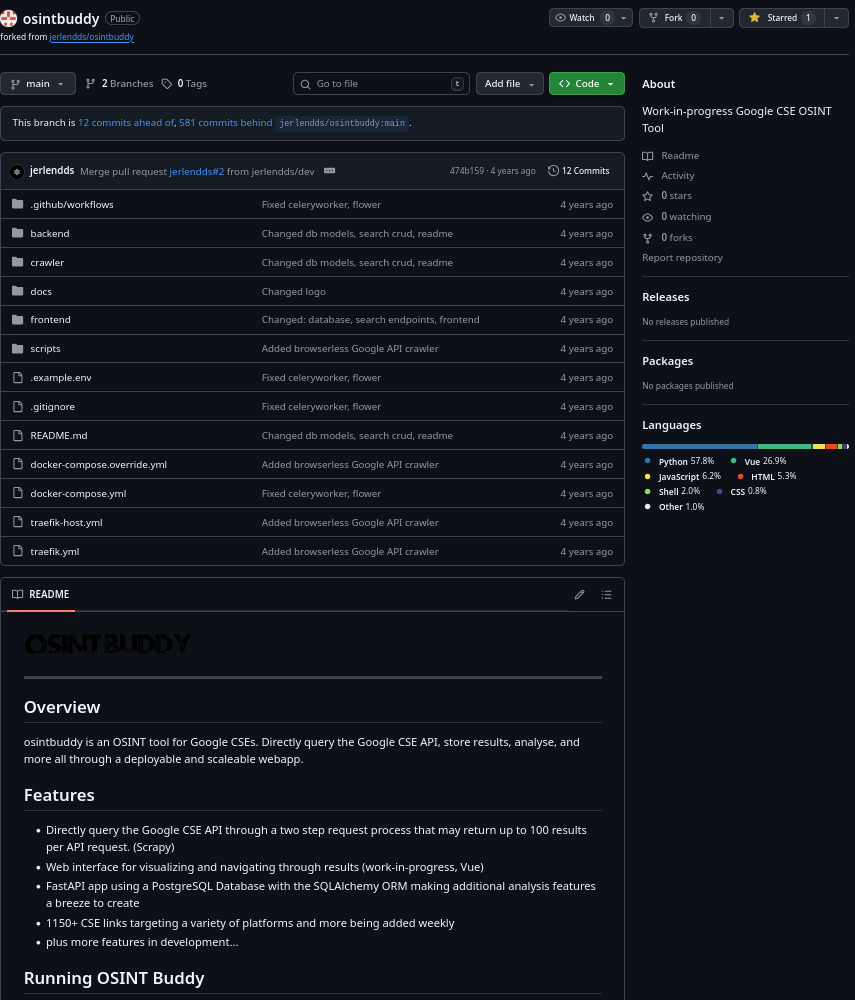The image size is (855, 1000).
Task: Click the commit message ellipsis icon
Action: point(330,171)
